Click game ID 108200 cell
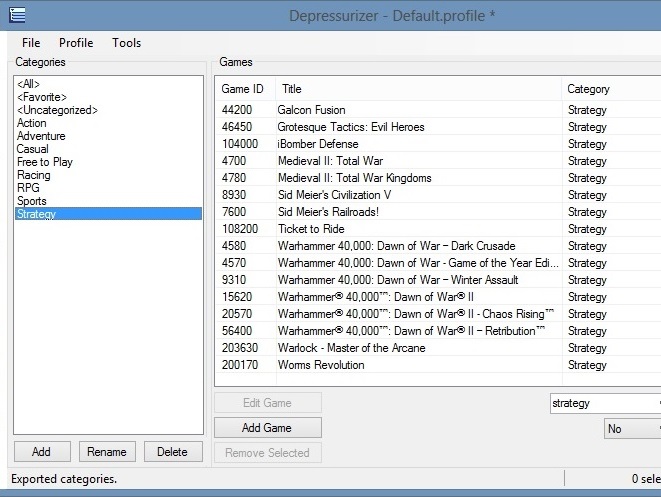This screenshot has width=661, height=497. pyautogui.click(x=240, y=229)
